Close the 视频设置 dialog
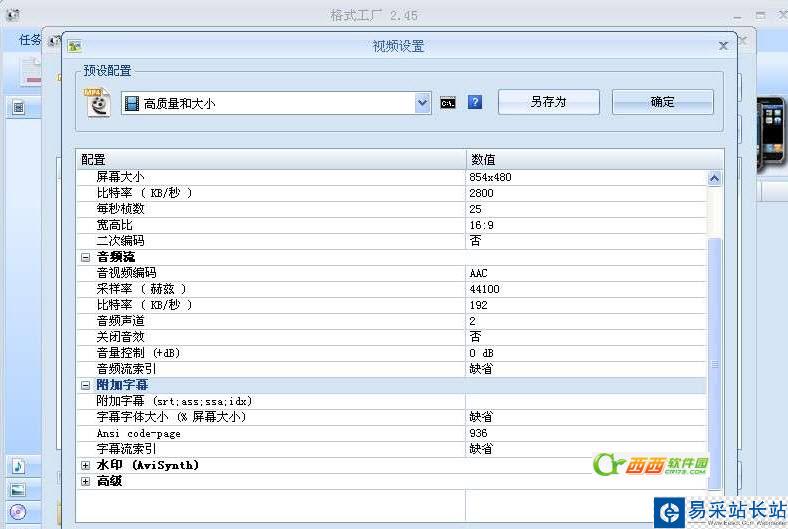This screenshot has width=788, height=529. coord(723,46)
